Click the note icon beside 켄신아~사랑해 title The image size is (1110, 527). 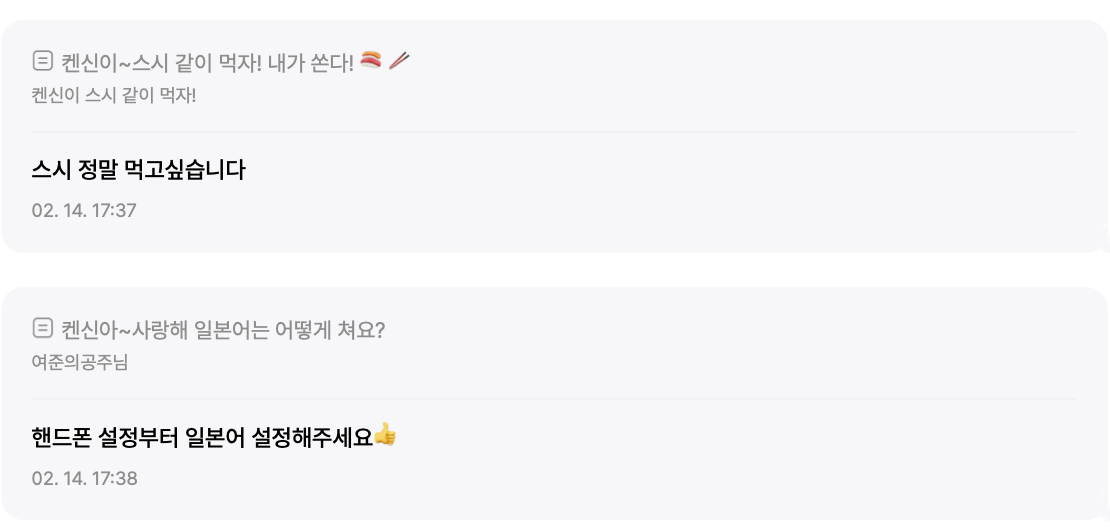[42, 328]
